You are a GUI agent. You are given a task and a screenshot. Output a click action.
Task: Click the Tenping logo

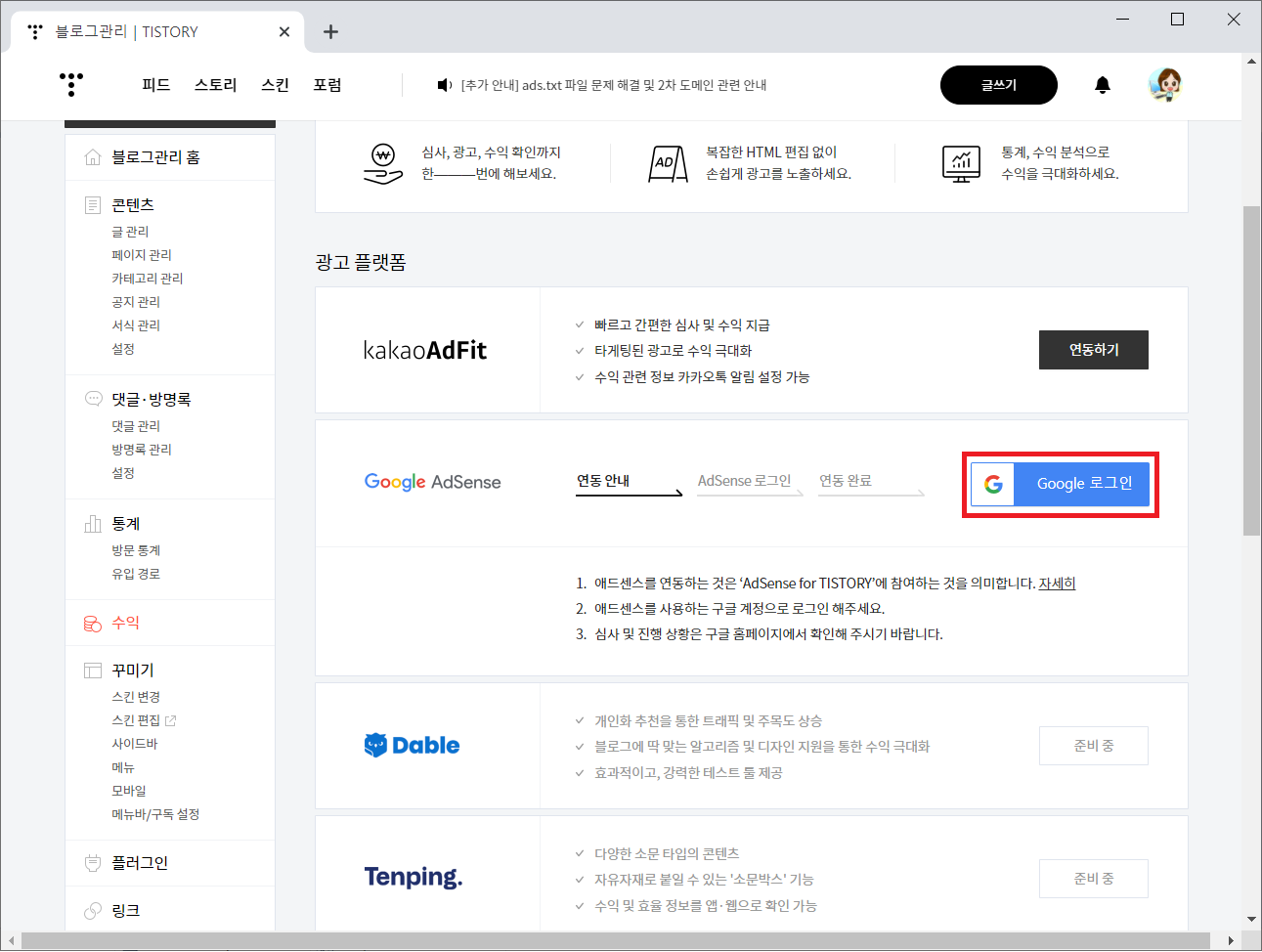[x=413, y=877]
